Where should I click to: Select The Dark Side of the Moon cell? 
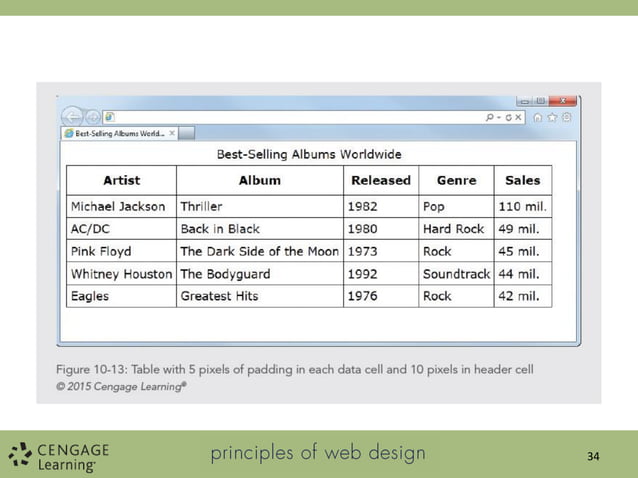click(x=260, y=251)
